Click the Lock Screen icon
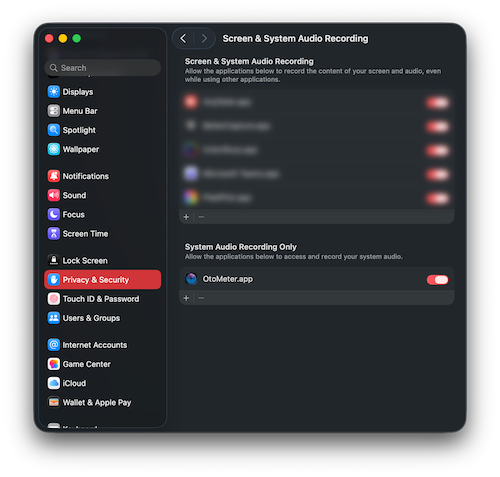Screen dimensions: 500x477 coord(54,260)
